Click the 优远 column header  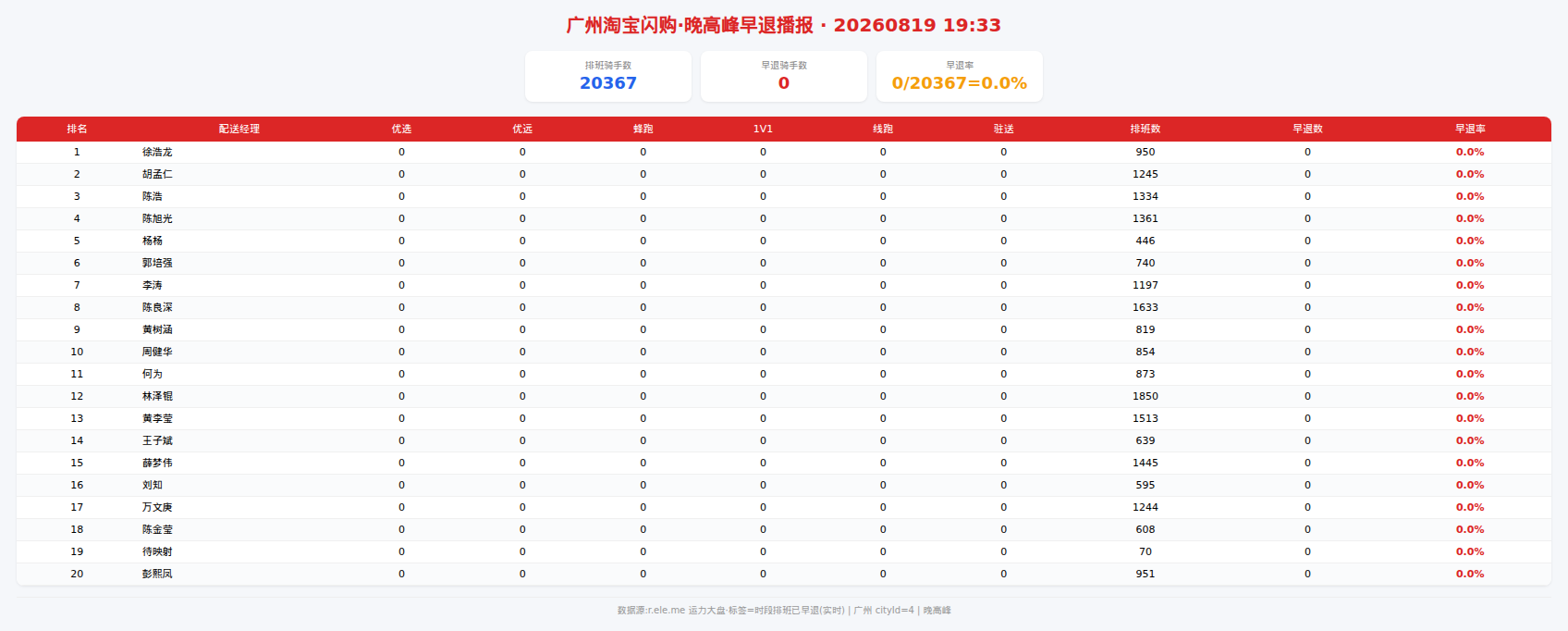[x=522, y=129]
